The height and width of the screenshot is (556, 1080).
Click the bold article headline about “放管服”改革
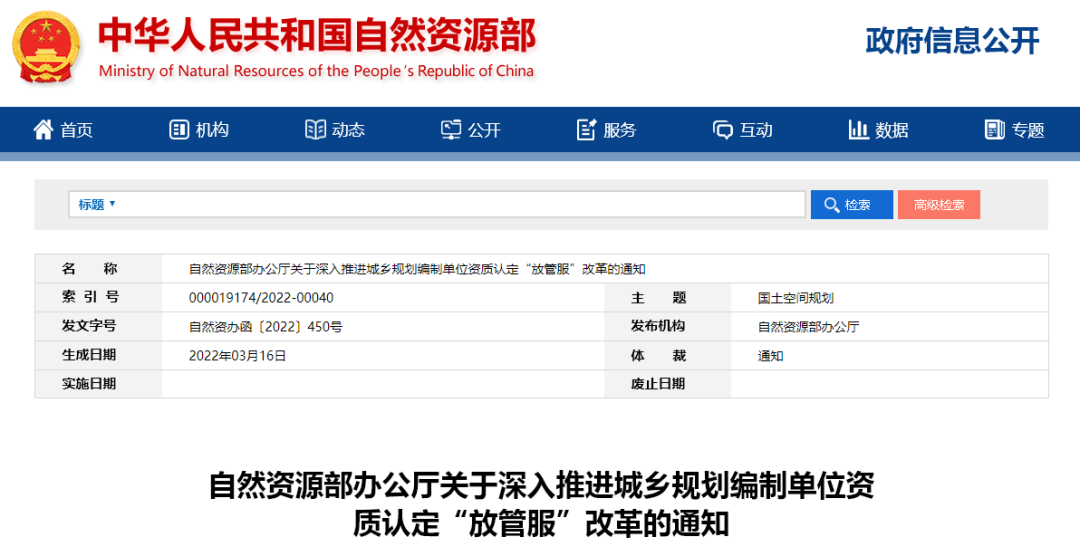[x=541, y=504]
